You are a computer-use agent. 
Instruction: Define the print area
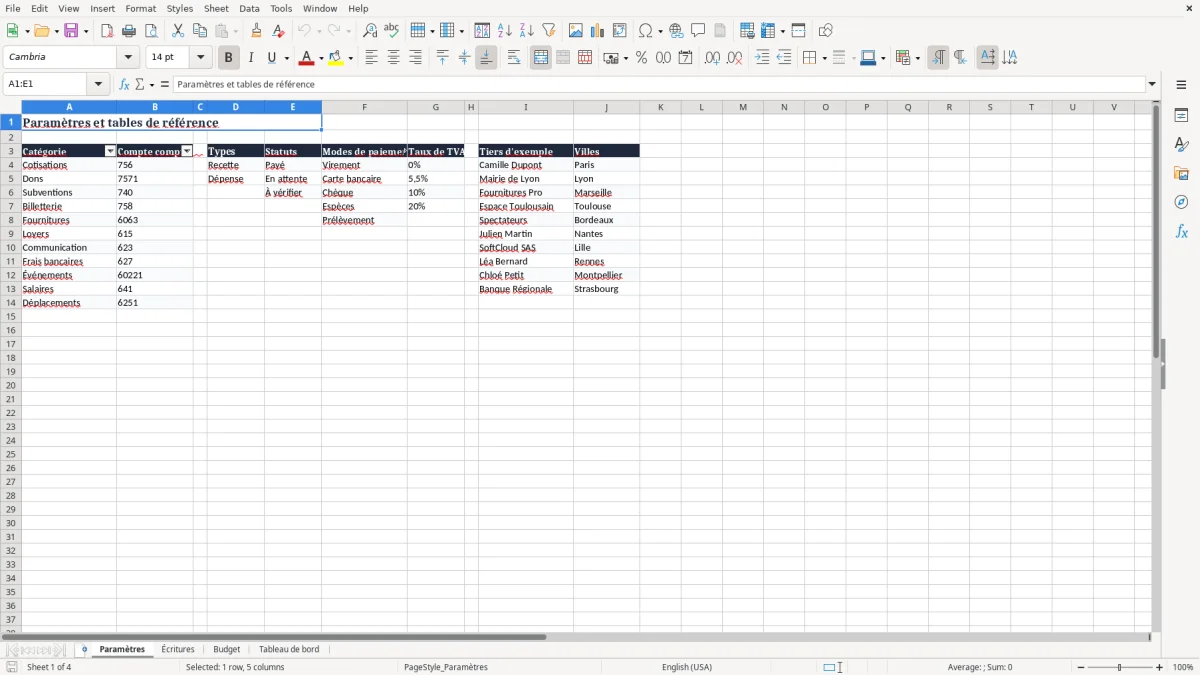pyautogui.click(x=747, y=31)
